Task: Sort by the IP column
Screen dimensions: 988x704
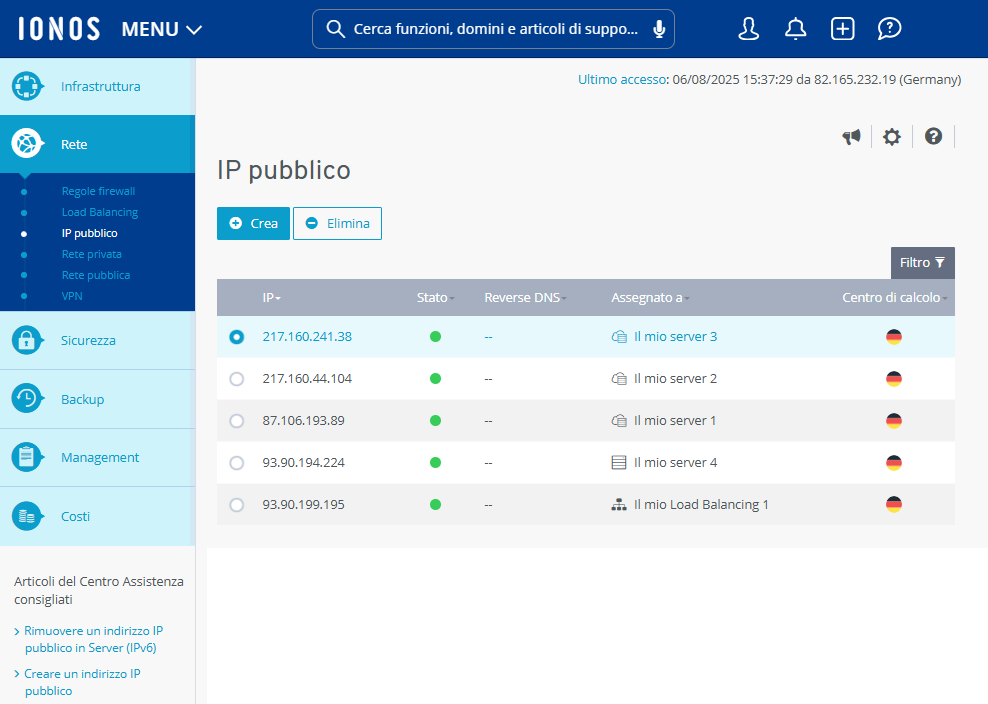Action: click(x=272, y=297)
